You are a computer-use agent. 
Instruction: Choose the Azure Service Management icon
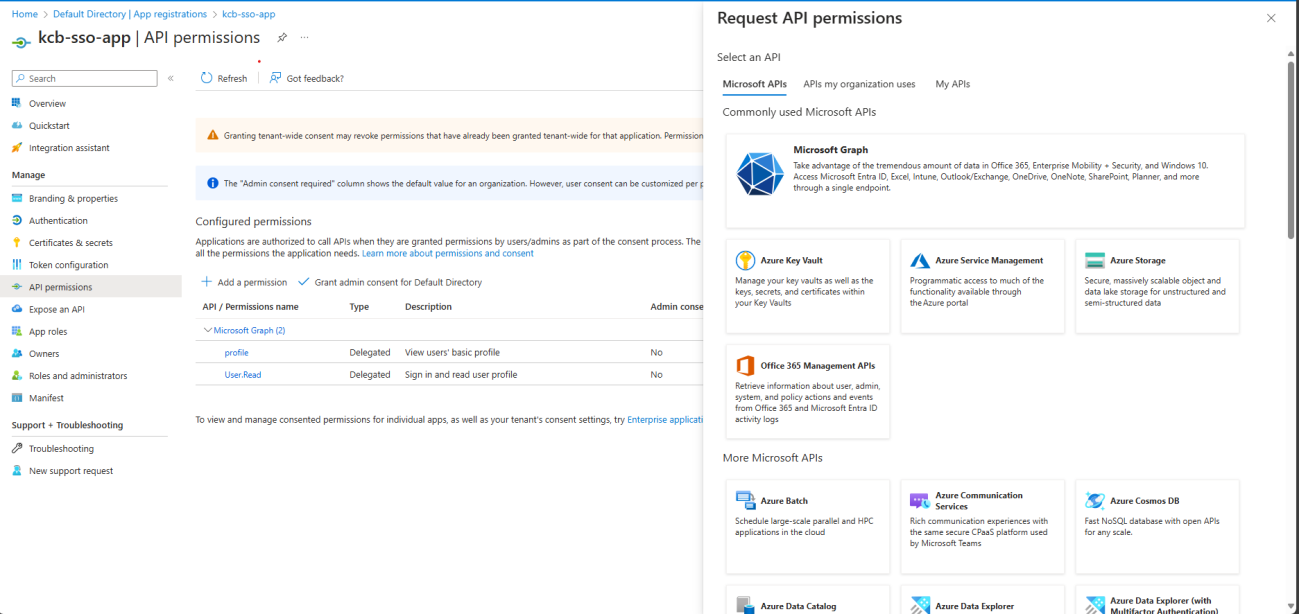pyautogui.click(x=920, y=260)
